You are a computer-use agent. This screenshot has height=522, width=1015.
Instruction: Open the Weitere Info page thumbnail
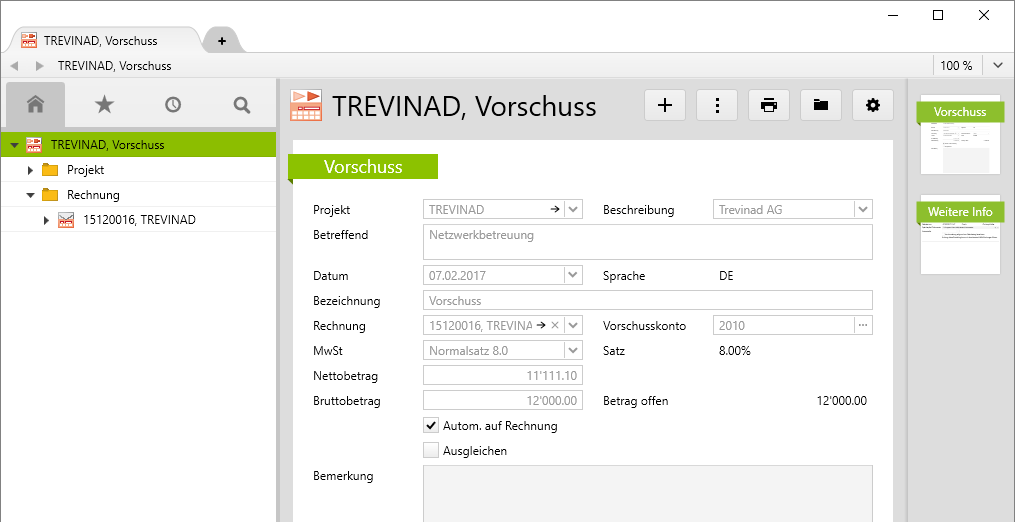point(960,234)
